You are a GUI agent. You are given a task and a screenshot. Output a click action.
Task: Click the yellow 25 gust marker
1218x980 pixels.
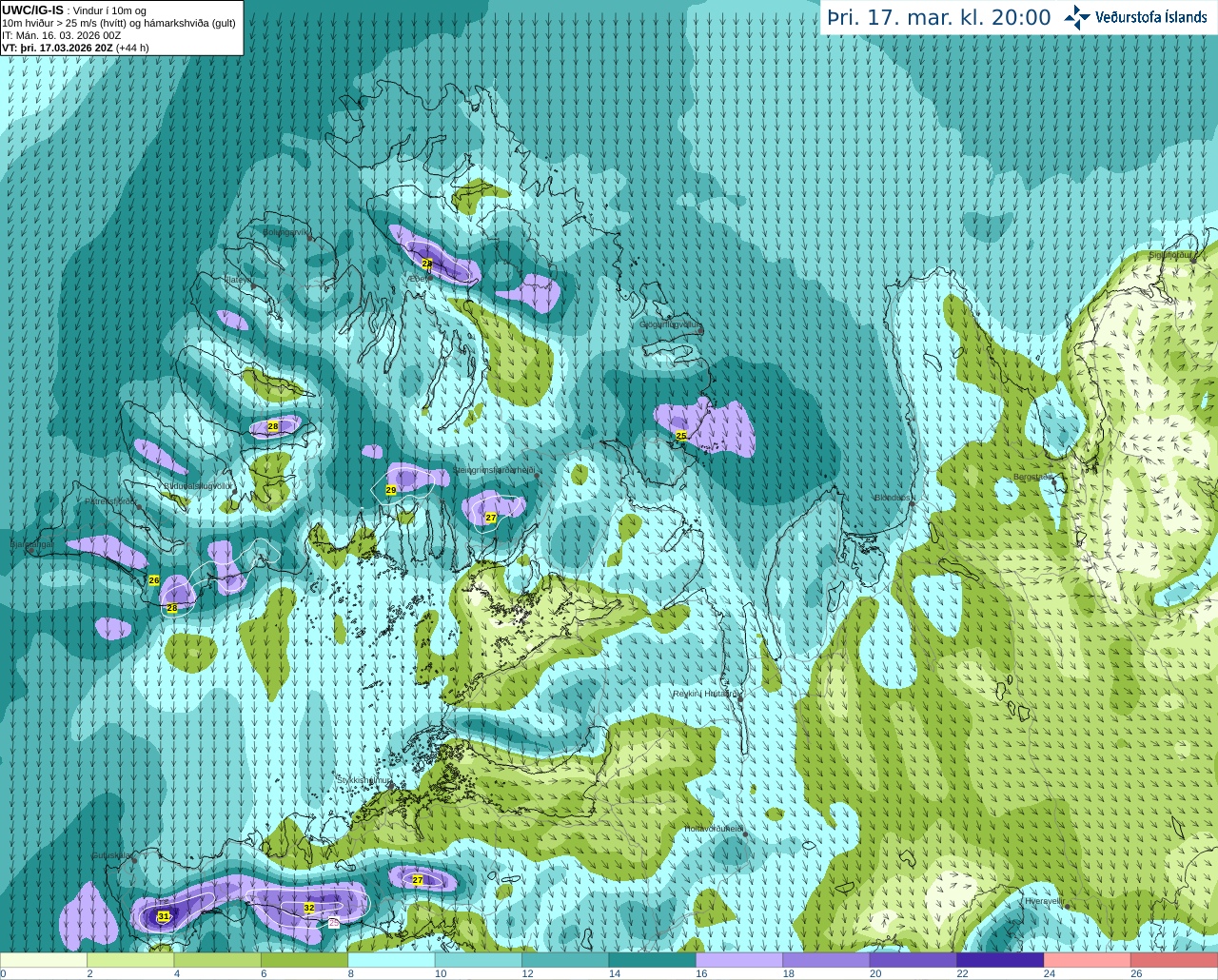[x=681, y=436]
